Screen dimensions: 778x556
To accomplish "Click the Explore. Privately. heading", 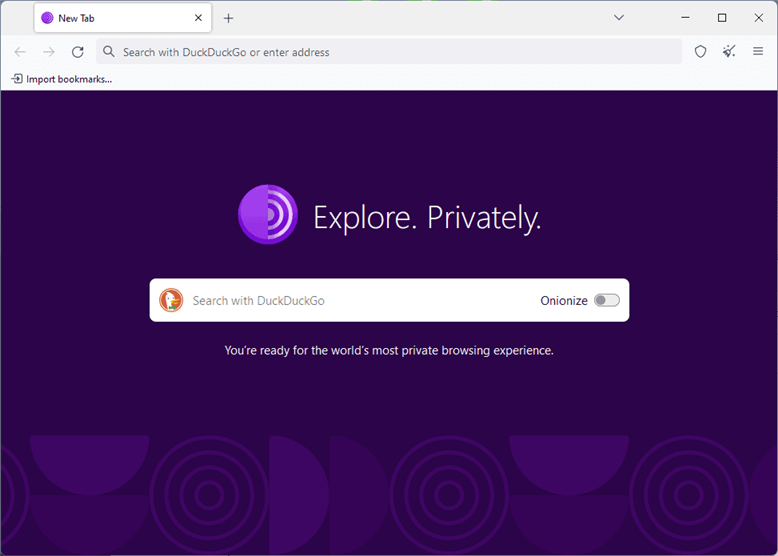I will tap(427, 218).
